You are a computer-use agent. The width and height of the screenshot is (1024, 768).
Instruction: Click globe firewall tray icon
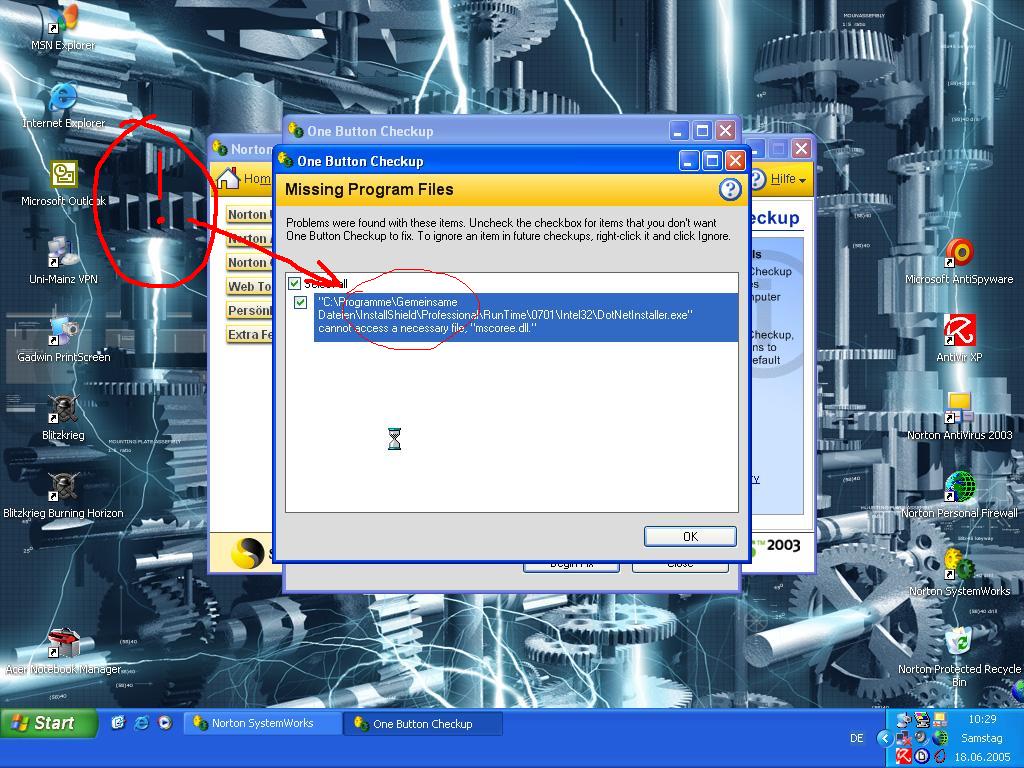pos(940,738)
